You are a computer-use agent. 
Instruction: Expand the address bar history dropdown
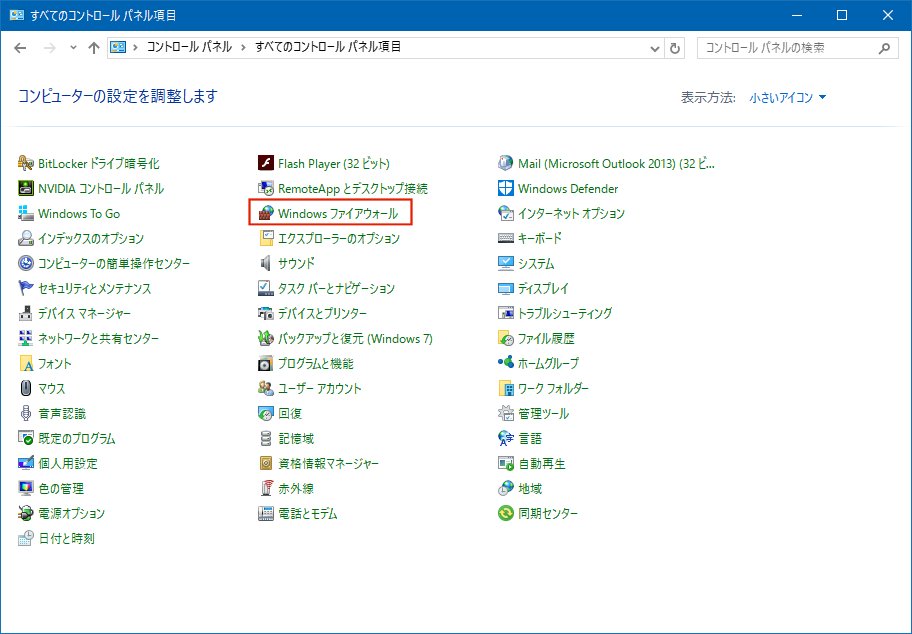(x=655, y=48)
